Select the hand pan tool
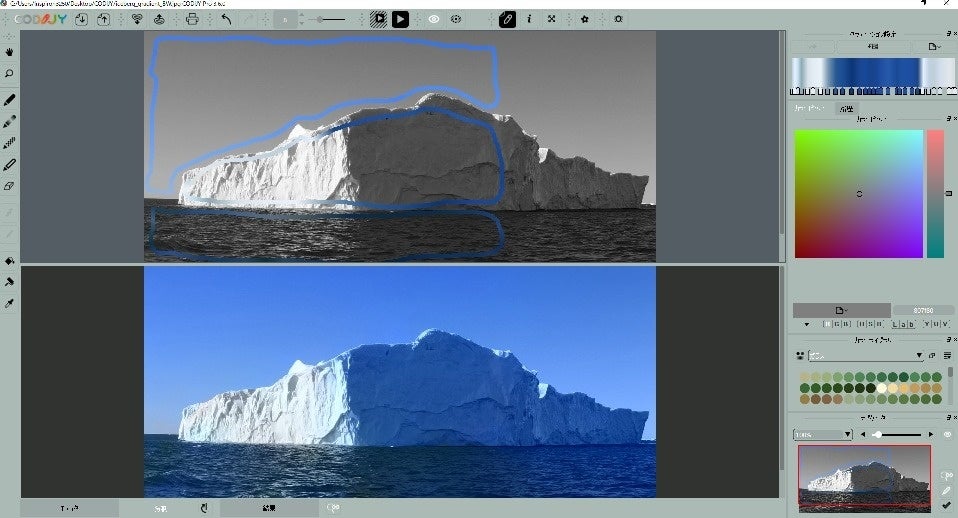This screenshot has width=958, height=518. pos(9,53)
